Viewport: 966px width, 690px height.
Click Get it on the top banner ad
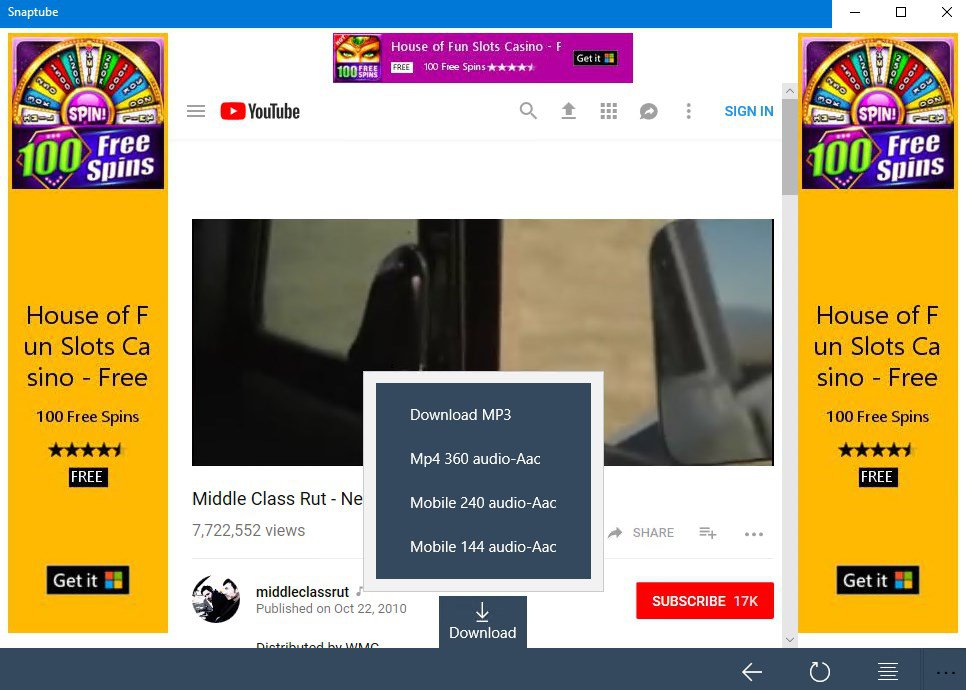click(595, 58)
